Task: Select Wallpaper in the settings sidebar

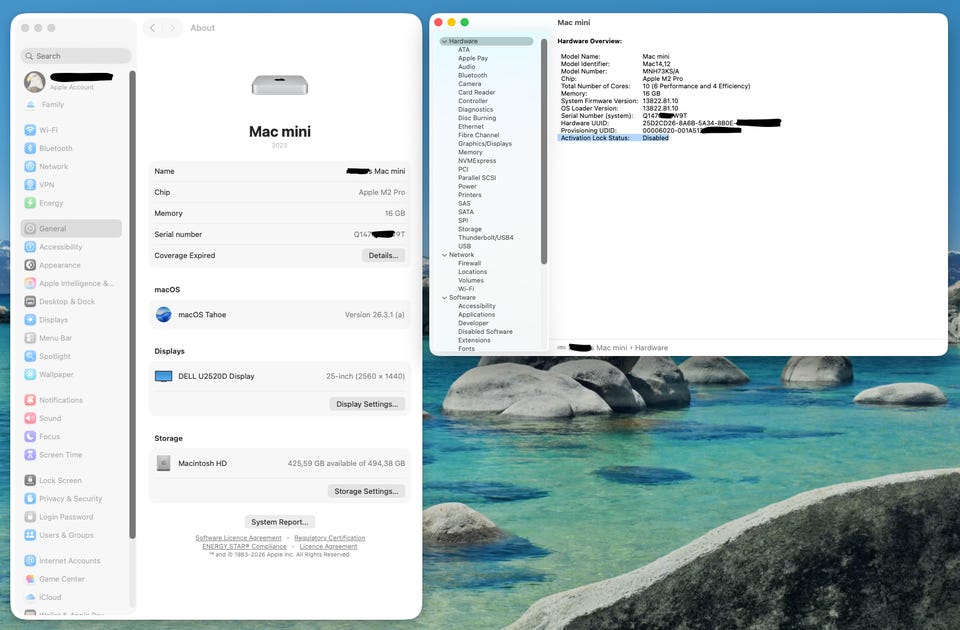Action: pos(56,374)
